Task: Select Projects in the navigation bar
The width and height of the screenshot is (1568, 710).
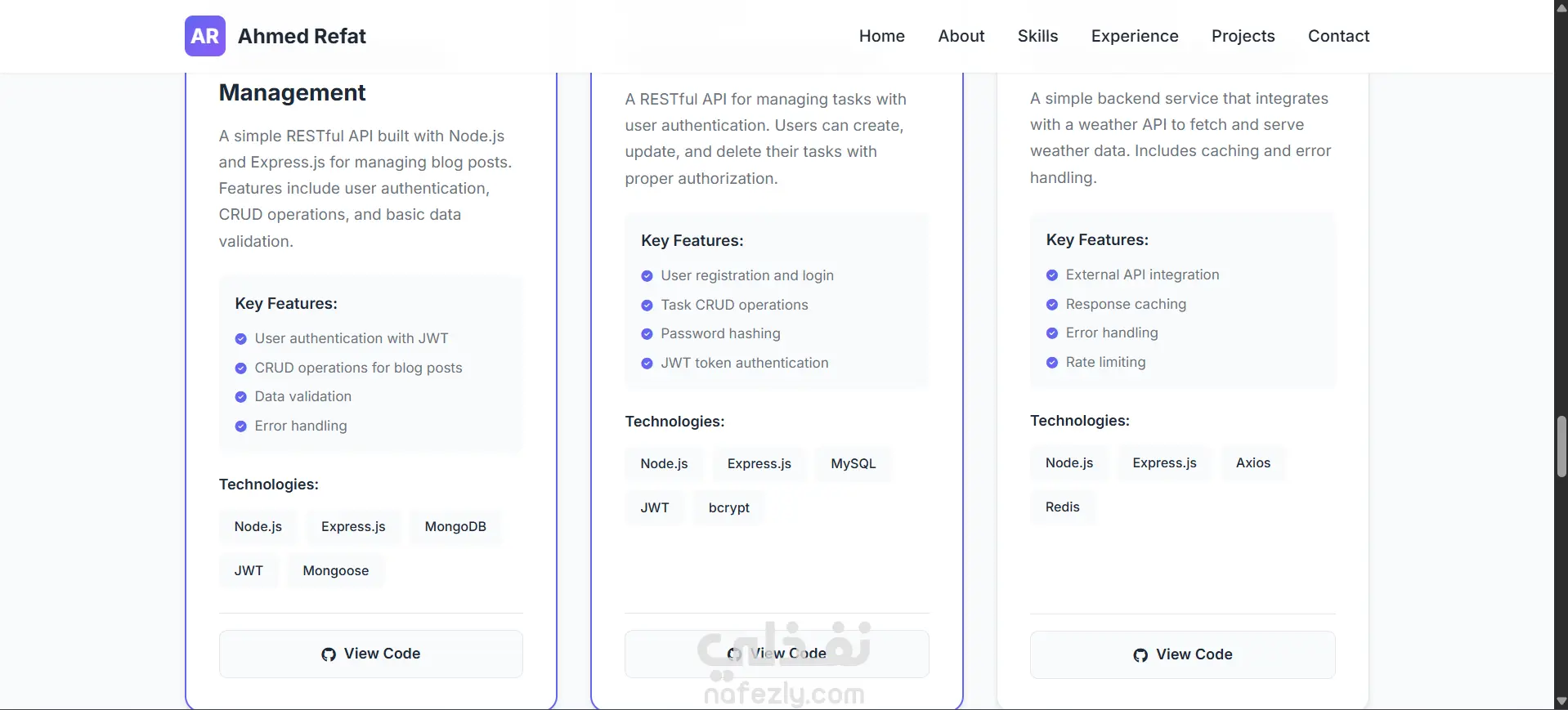Action: 1243,36
